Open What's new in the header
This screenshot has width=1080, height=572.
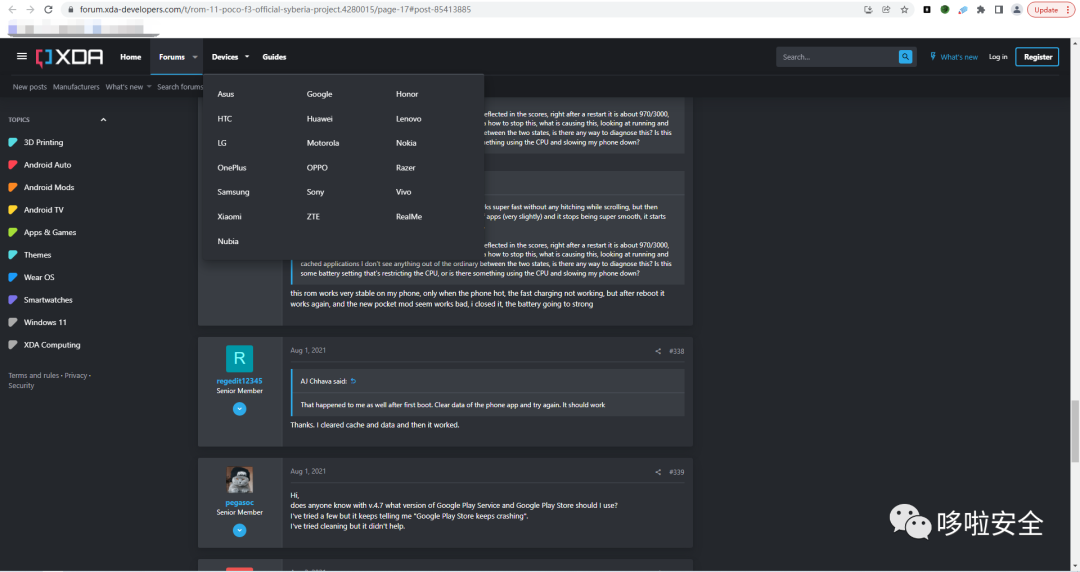click(x=954, y=57)
